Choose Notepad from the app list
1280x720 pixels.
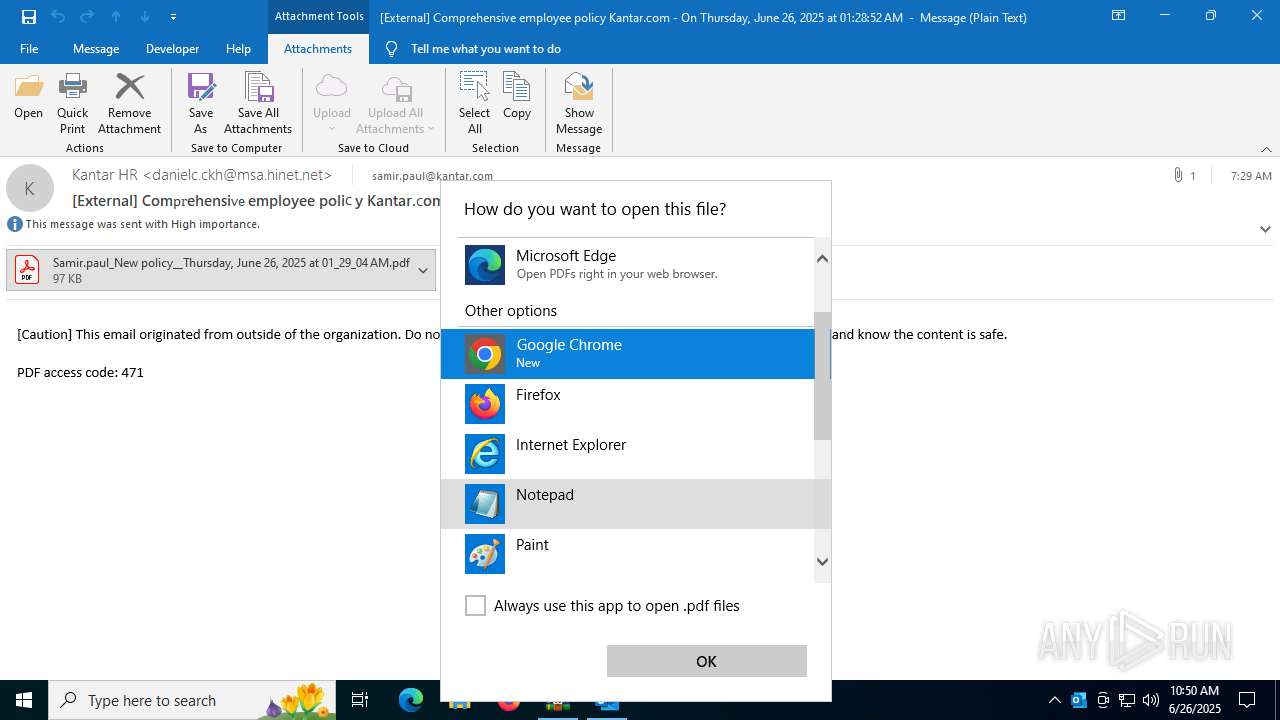(x=628, y=504)
